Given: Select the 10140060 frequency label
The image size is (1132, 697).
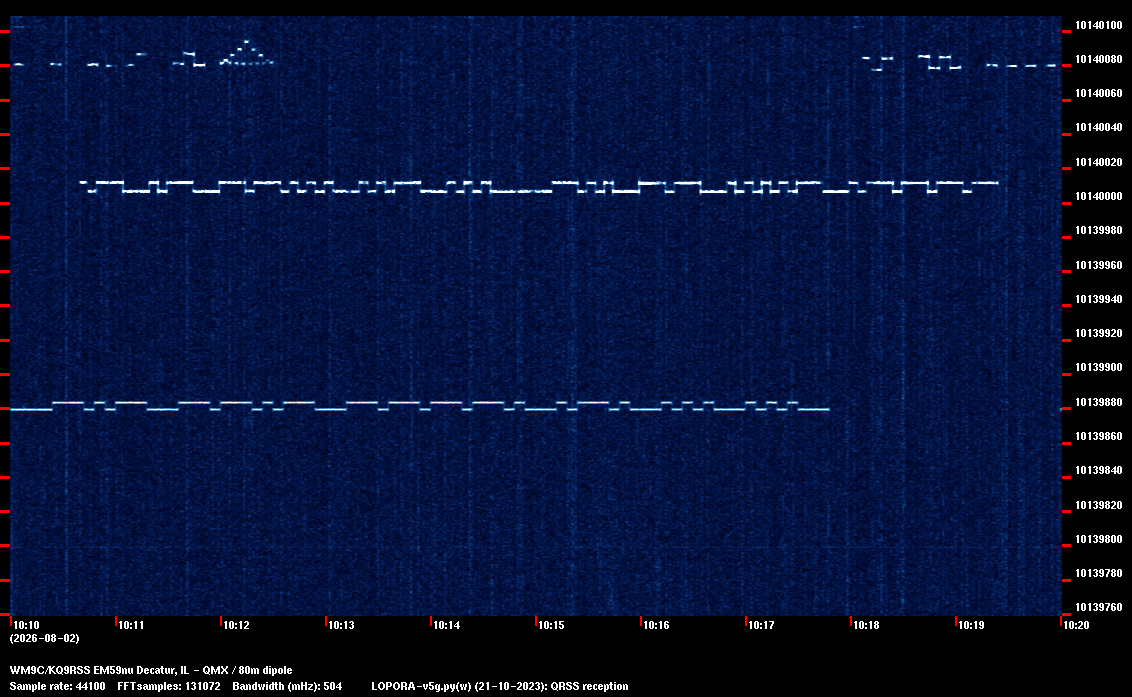Looking at the screenshot, I should pyautogui.click(x=1098, y=93).
